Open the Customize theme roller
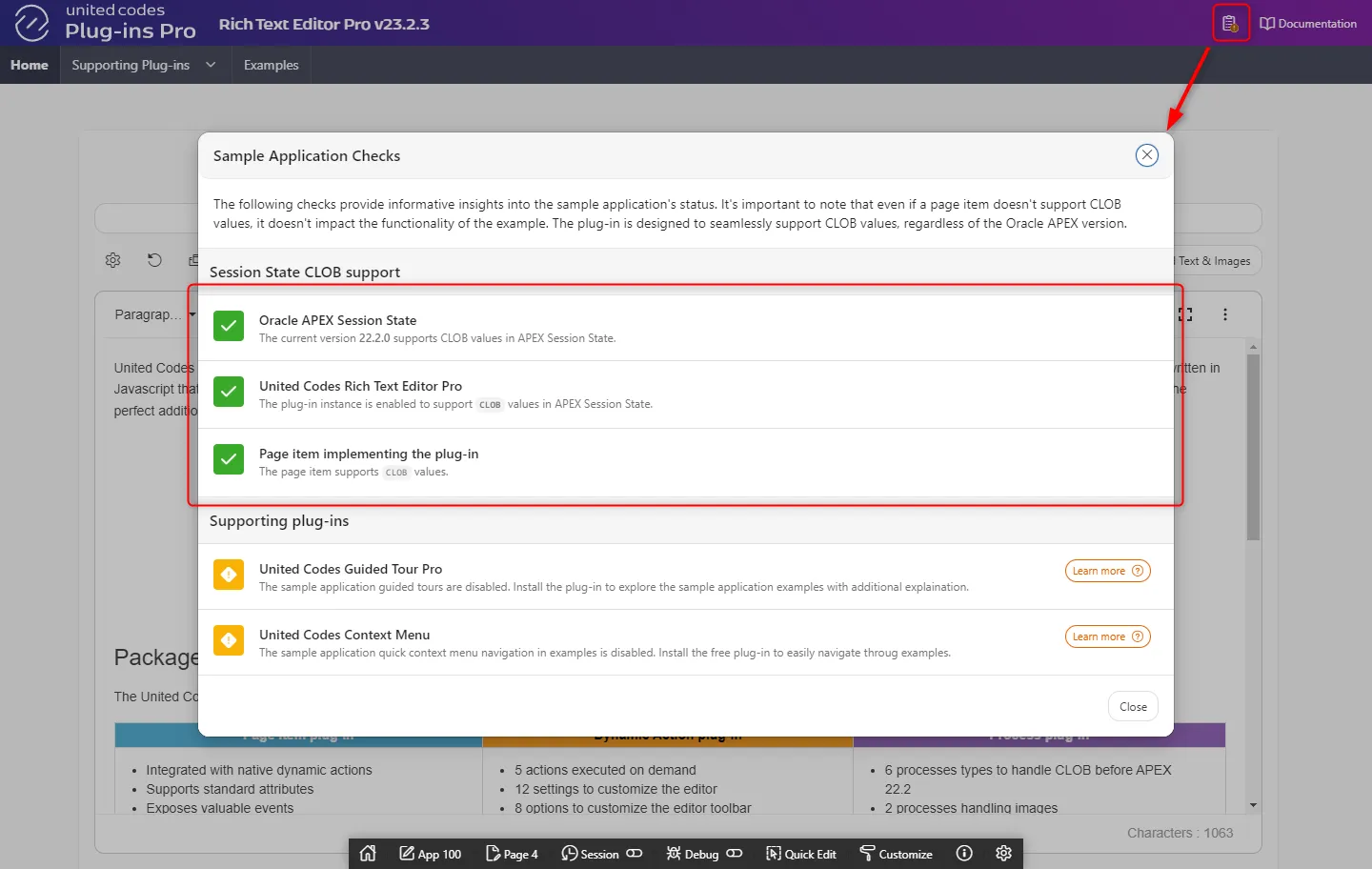This screenshot has height=869, width=1372. (x=896, y=854)
